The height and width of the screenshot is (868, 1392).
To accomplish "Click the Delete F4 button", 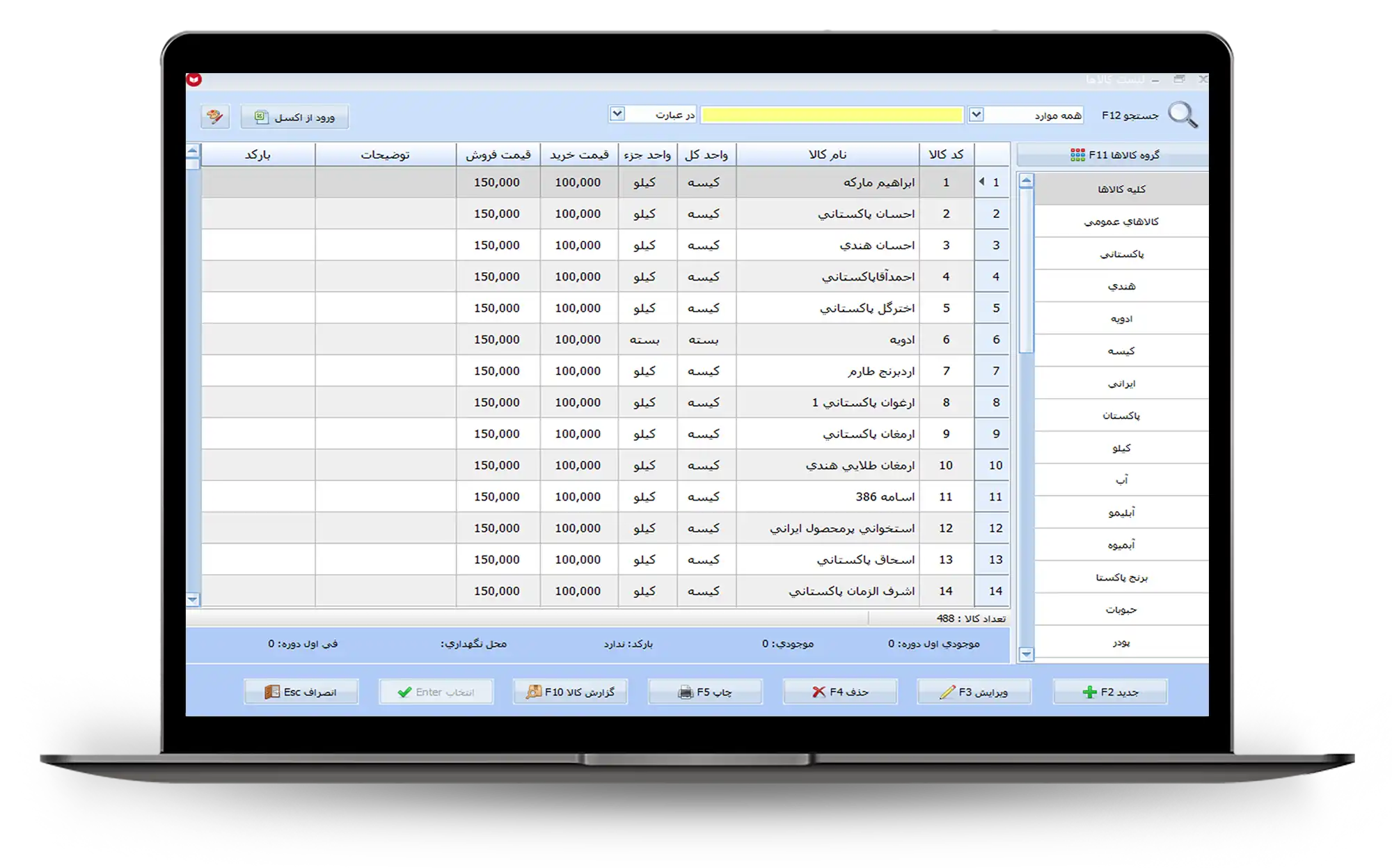I will click(x=840, y=692).
